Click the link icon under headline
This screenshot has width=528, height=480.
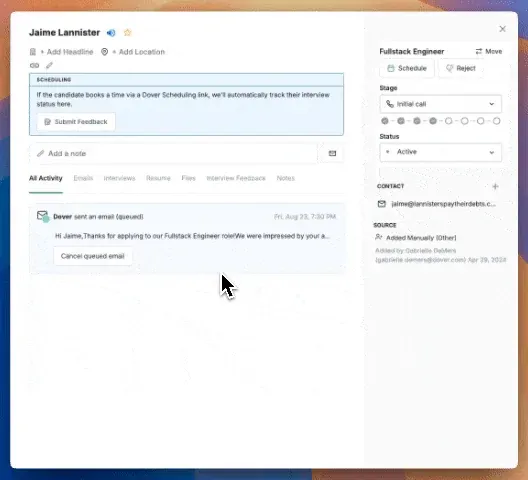(x=34, y=65)
